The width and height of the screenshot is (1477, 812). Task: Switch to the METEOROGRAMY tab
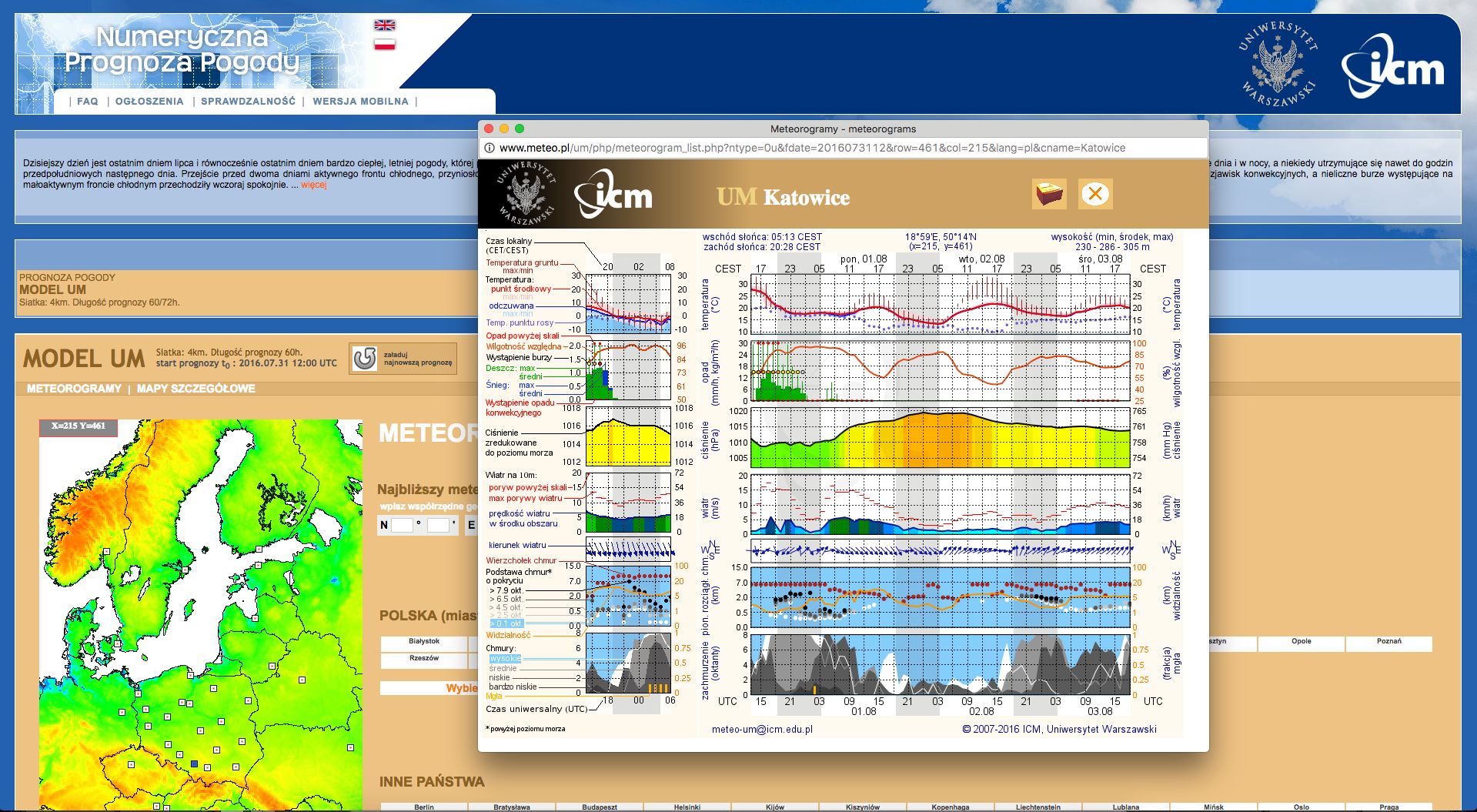[x=74, y=389]
